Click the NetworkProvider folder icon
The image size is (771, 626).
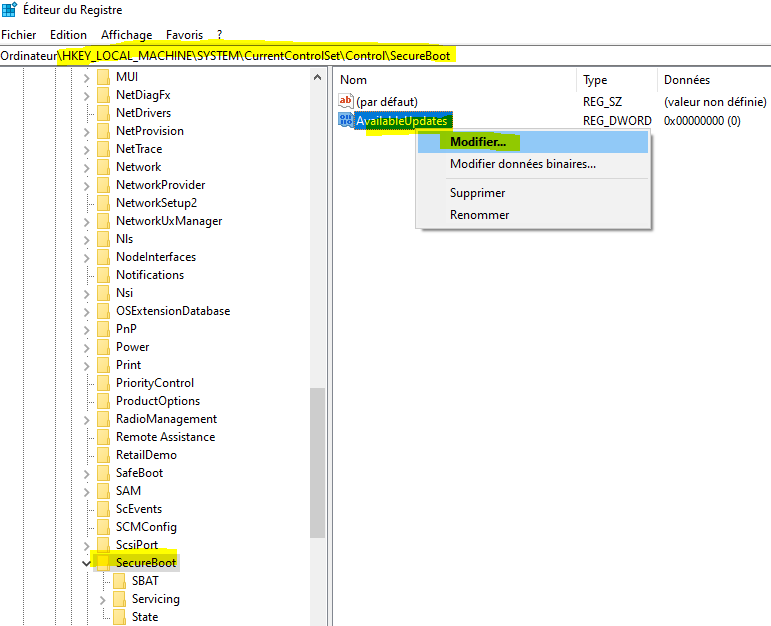coord(103,185)
